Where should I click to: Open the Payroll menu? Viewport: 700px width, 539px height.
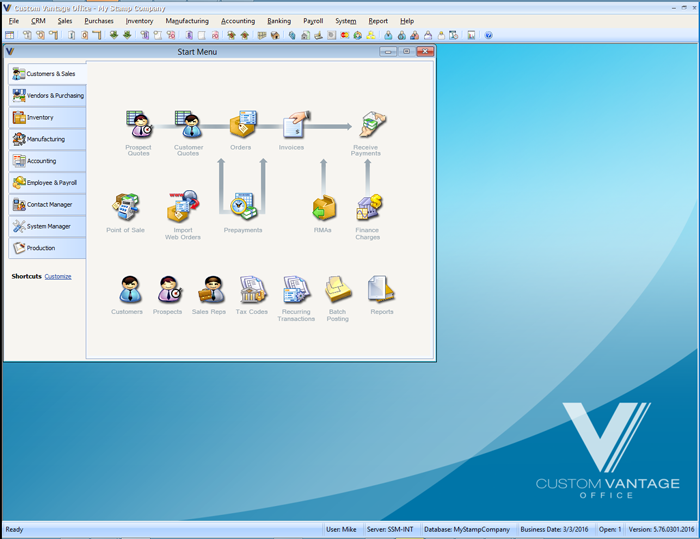pyautogui.click(x=313, y=21)
